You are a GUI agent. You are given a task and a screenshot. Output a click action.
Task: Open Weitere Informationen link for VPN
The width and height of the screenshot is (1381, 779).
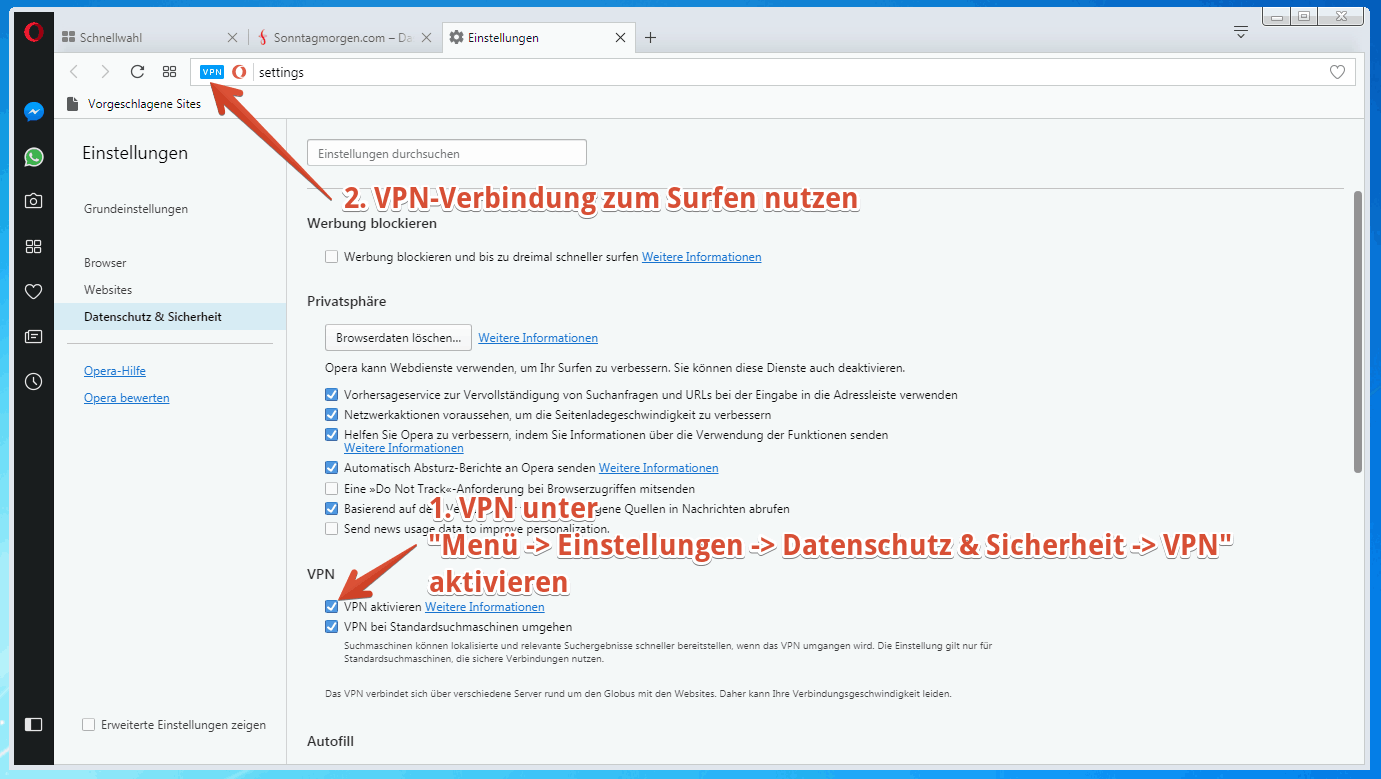pyautogui.click(x=485, y=607)
